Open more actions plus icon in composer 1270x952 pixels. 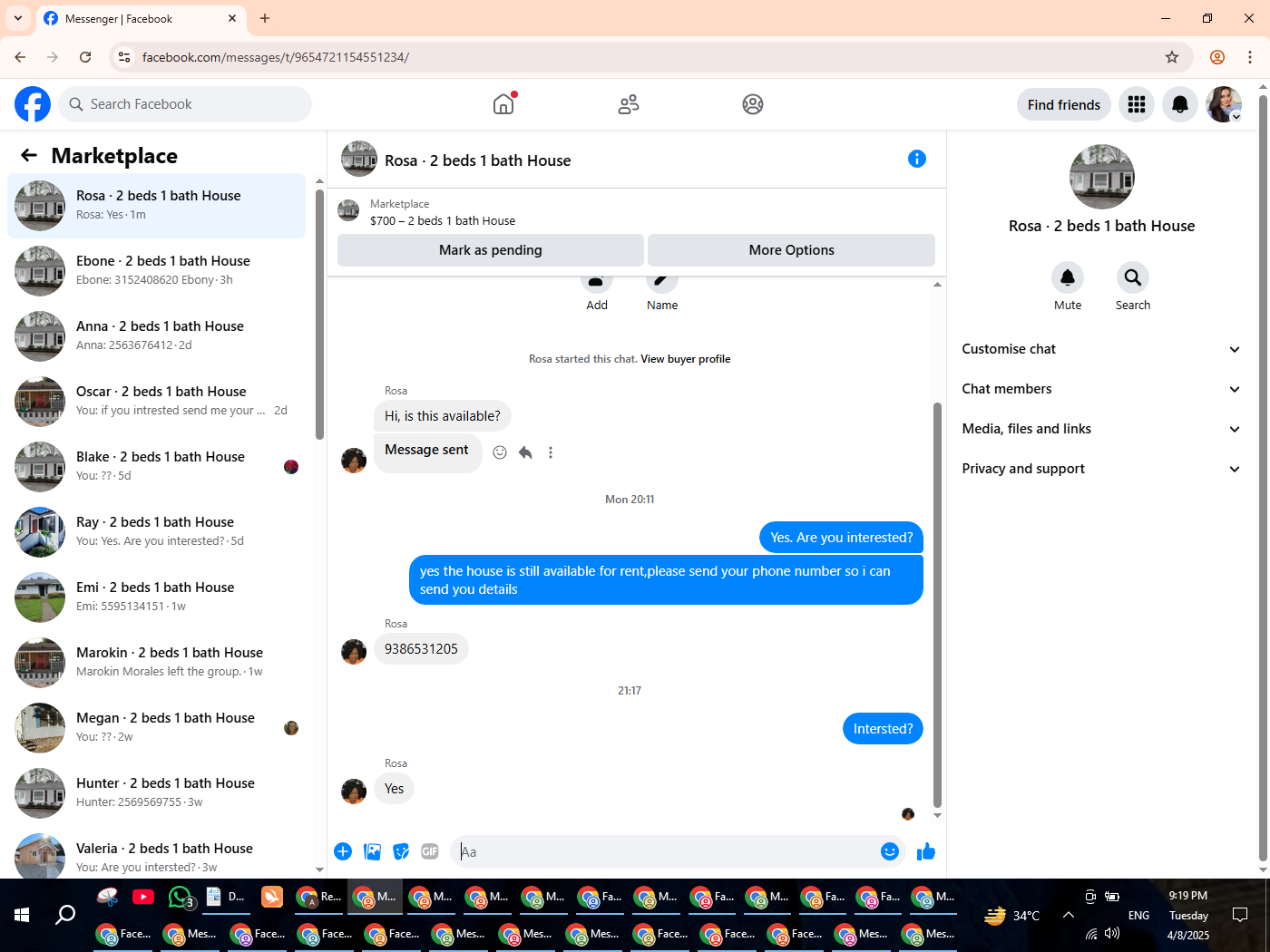[x=343, y=851]
